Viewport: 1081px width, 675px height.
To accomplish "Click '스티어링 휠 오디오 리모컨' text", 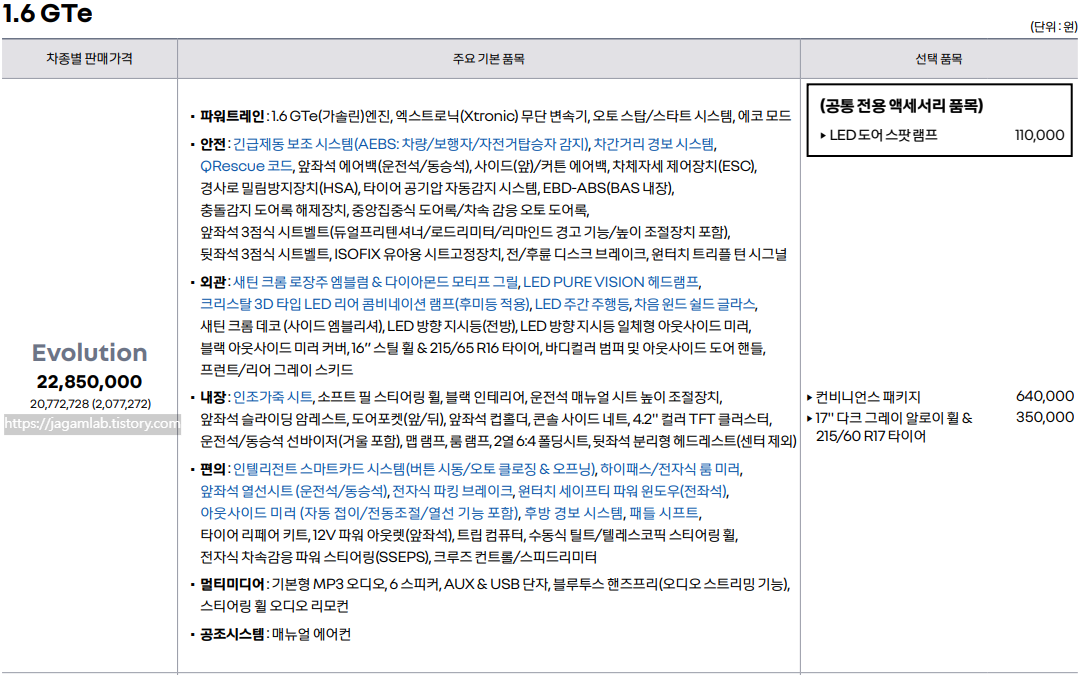I will click(x=274, y=606).
